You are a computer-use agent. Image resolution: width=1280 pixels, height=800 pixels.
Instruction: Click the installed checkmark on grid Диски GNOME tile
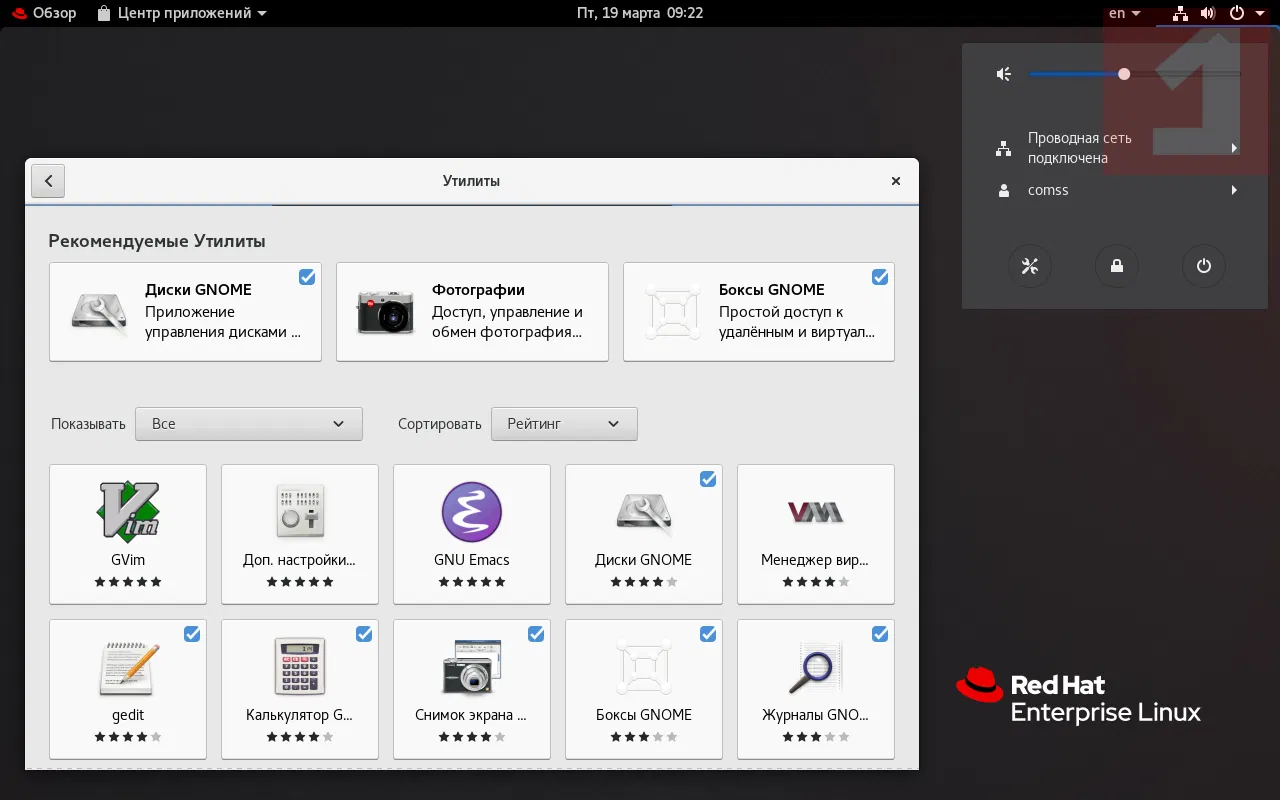coord(708,479)
